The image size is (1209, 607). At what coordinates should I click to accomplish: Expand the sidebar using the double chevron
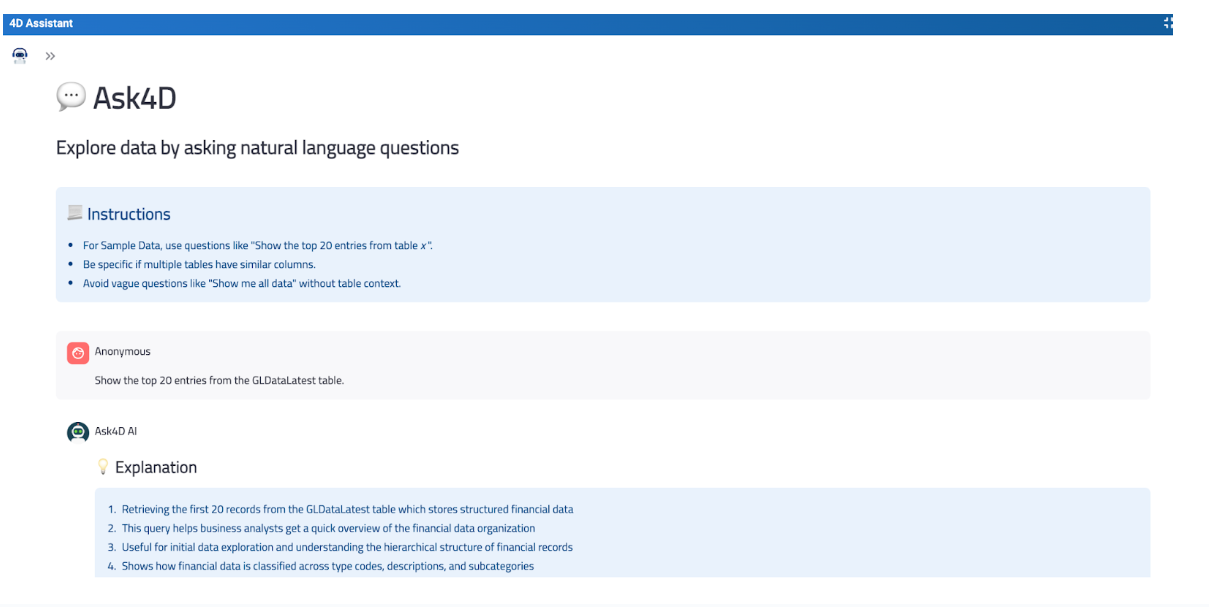(50, 56)
